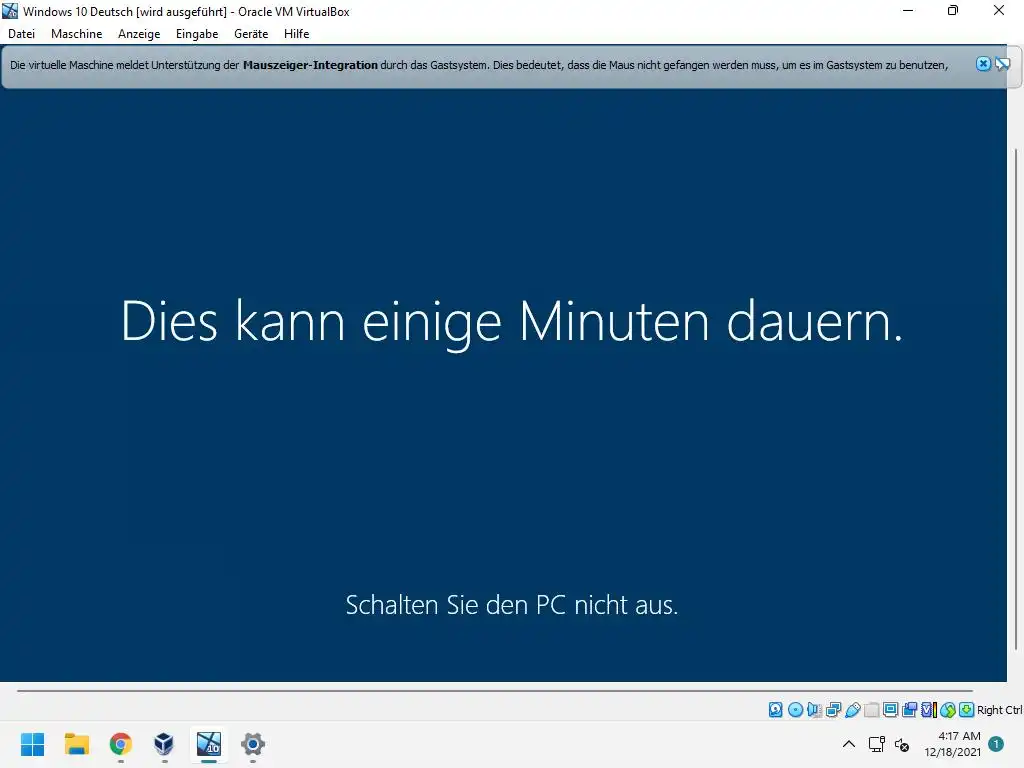The width and height of the screenshot is (1024, 768).
Task: Close the VirtualBox VM window
Action: tap(999, 11)
